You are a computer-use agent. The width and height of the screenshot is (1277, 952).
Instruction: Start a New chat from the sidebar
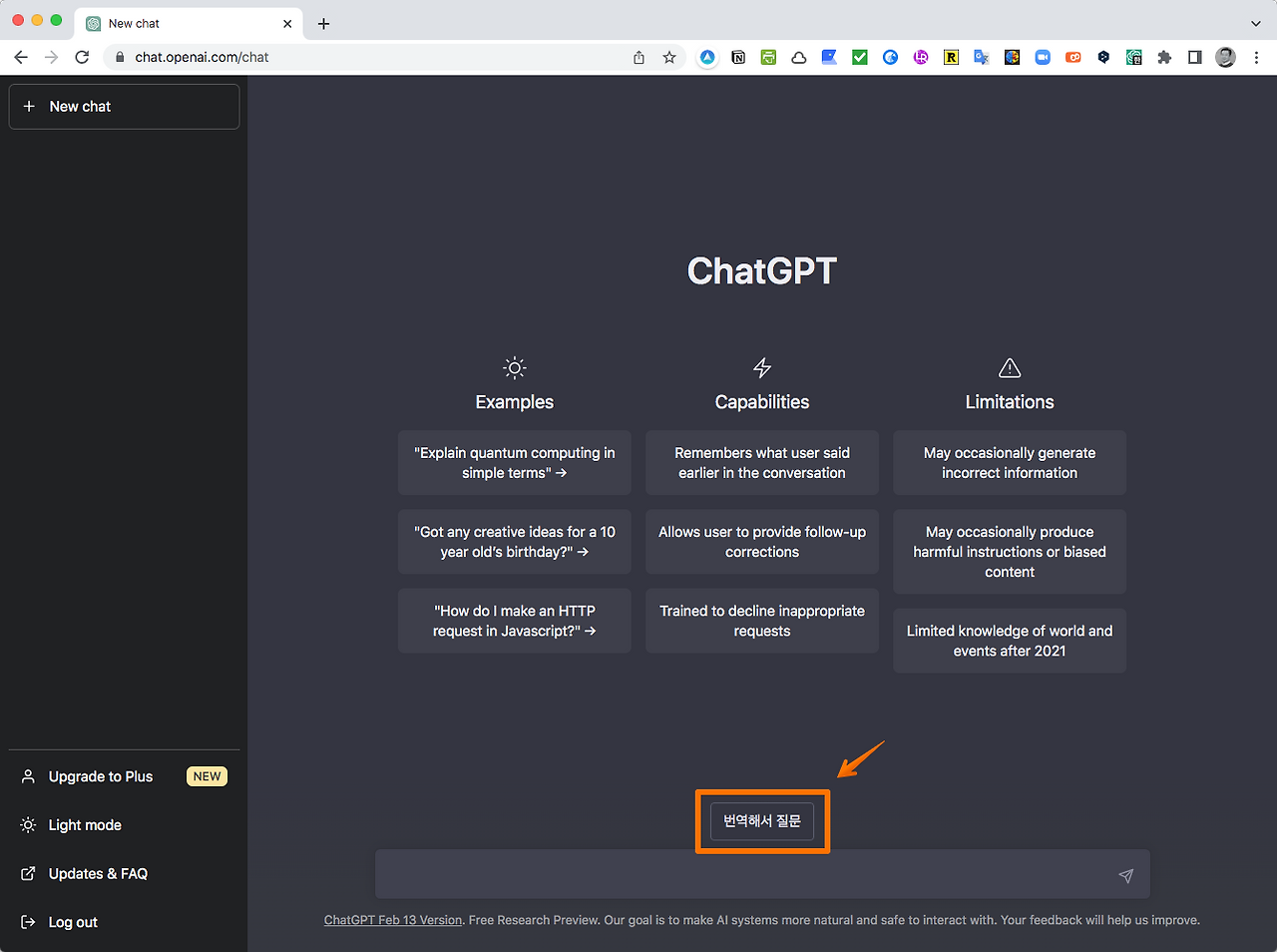pos(124,106)
